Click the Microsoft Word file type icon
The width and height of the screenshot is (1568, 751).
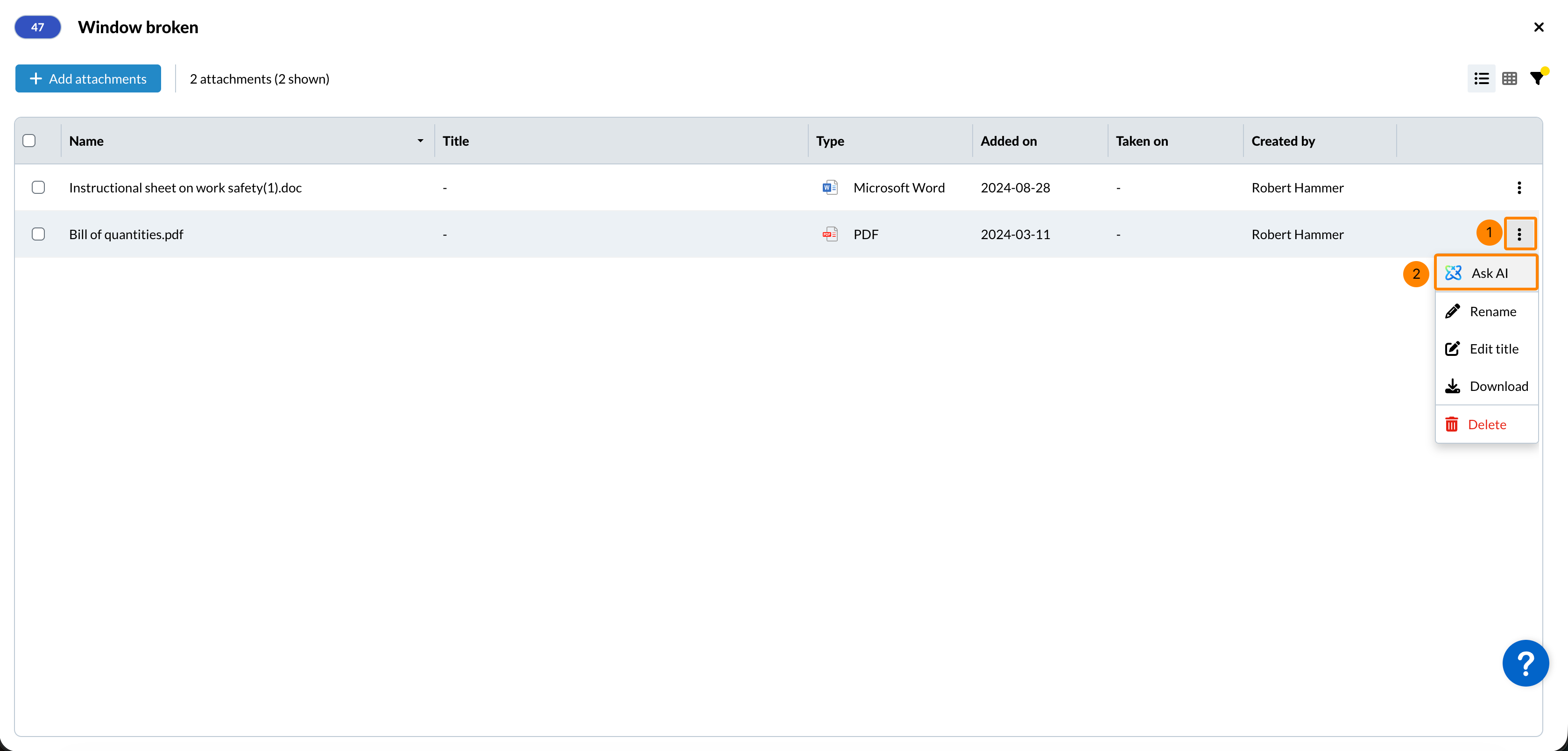pos(830,187)
